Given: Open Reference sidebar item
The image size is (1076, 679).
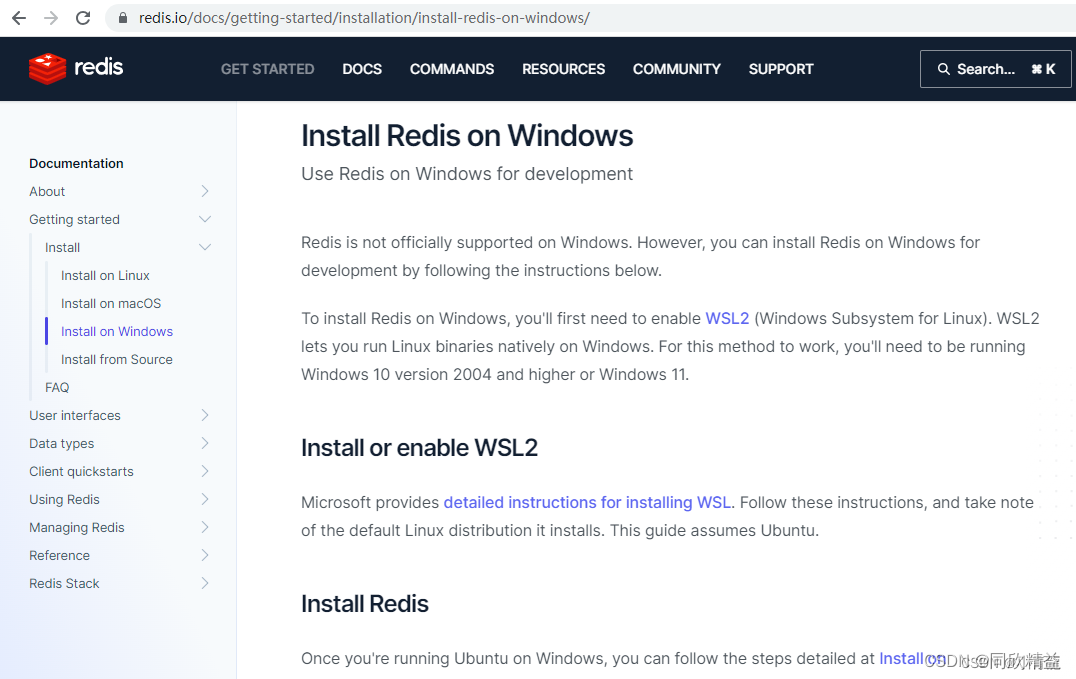Looking at the screenshot, I should click(59, 555).
